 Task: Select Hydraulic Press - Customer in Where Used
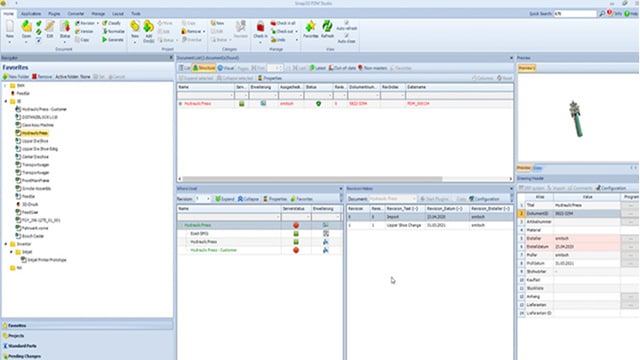coord(213,250)
